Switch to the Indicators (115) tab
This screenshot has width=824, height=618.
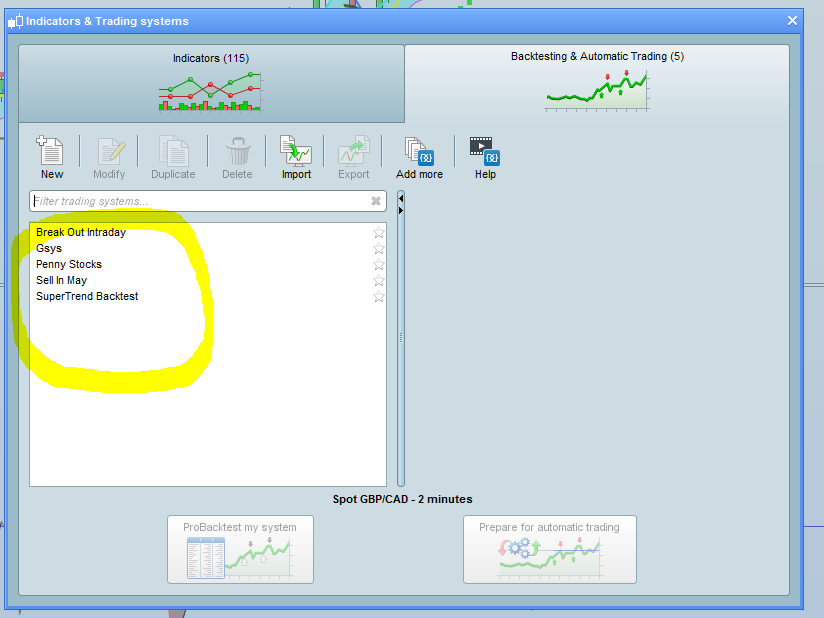211,83
